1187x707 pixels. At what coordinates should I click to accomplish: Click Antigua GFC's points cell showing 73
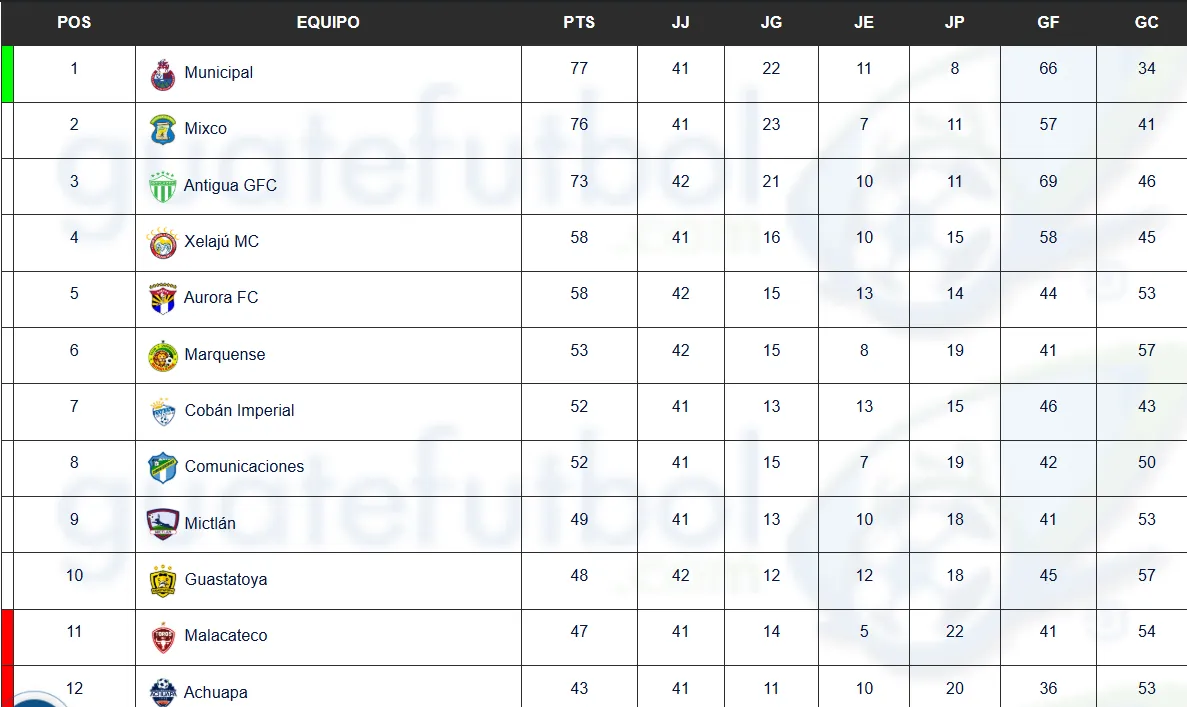579,181
